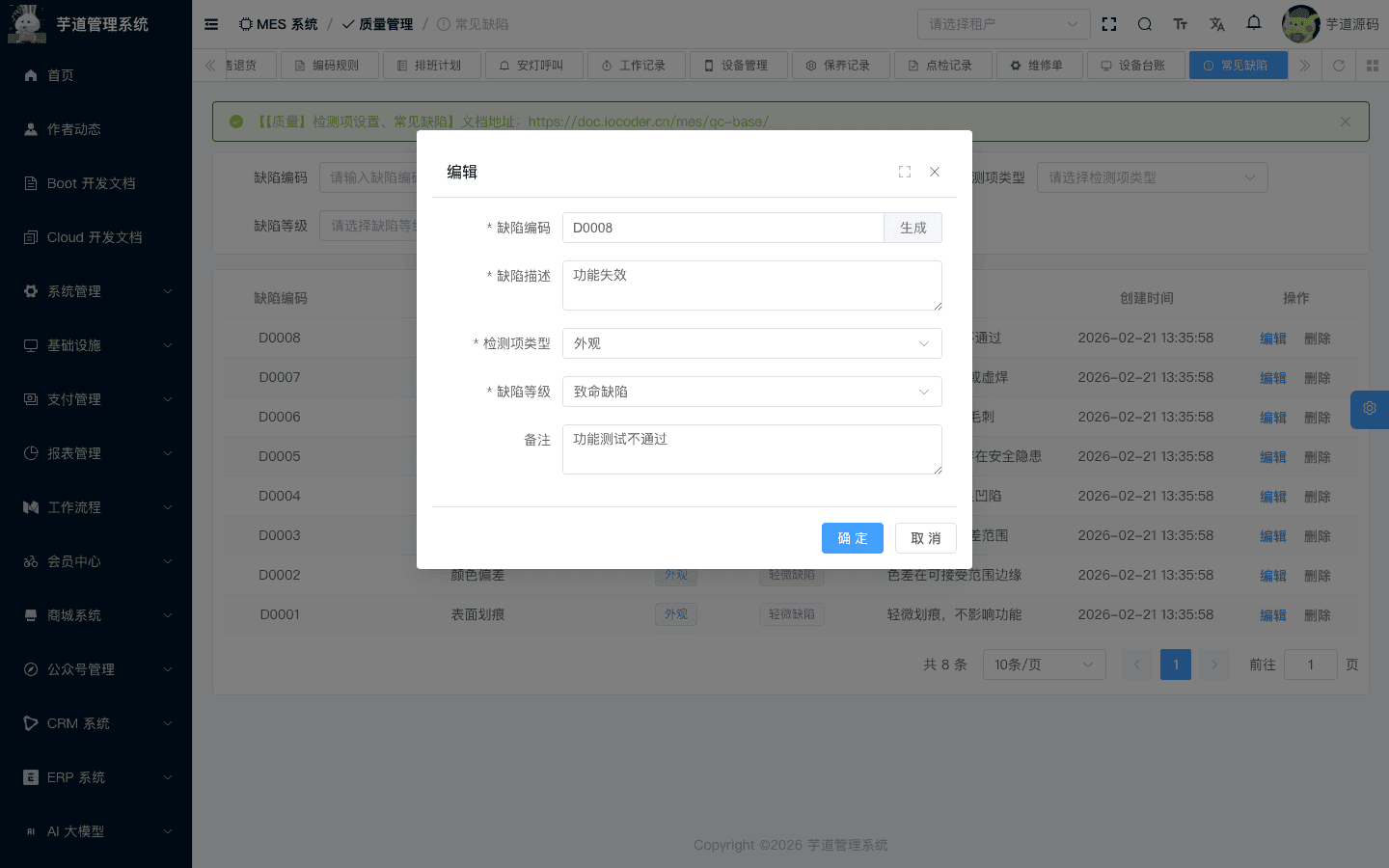The width and height of the screenshot is (1389, 868).
Task: Open the 缺陷等级 dropdown showing 致命缺陷
Action: tap(752, 392)
